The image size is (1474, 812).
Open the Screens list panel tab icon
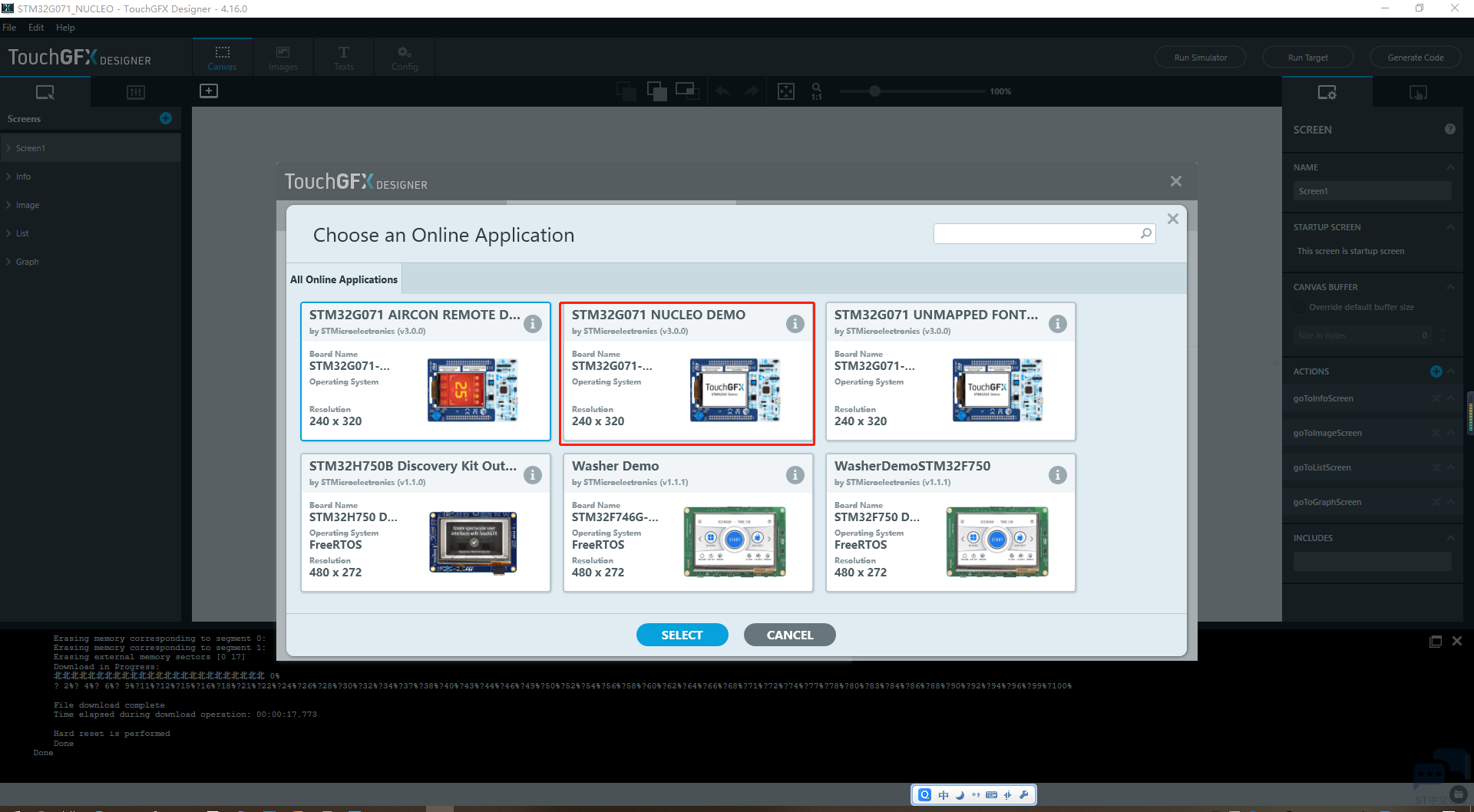pos(45,92)
